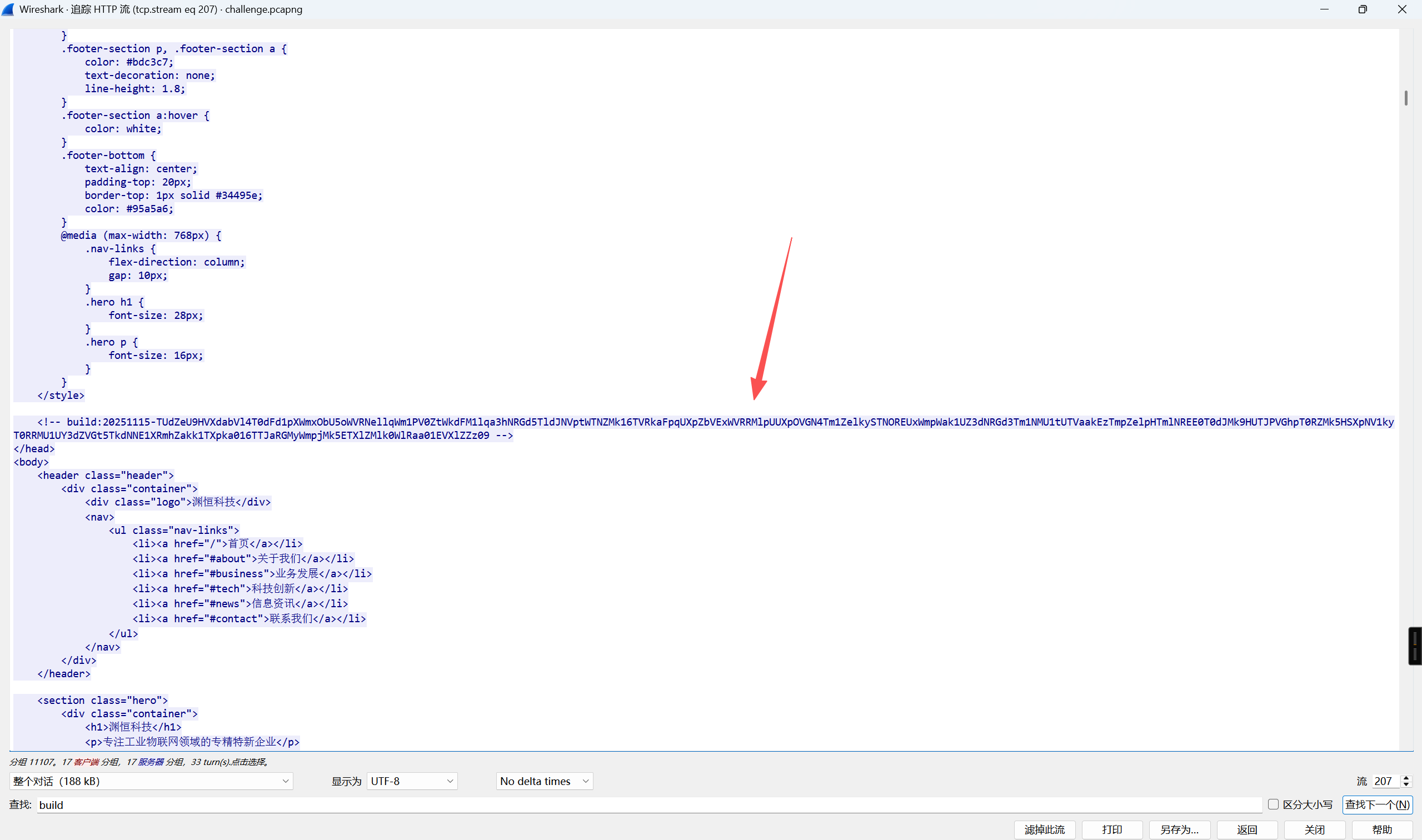Viewport: 1422px width, 840px height.
Task: Open the No delta times dropdown
Action: coord(544,781)
